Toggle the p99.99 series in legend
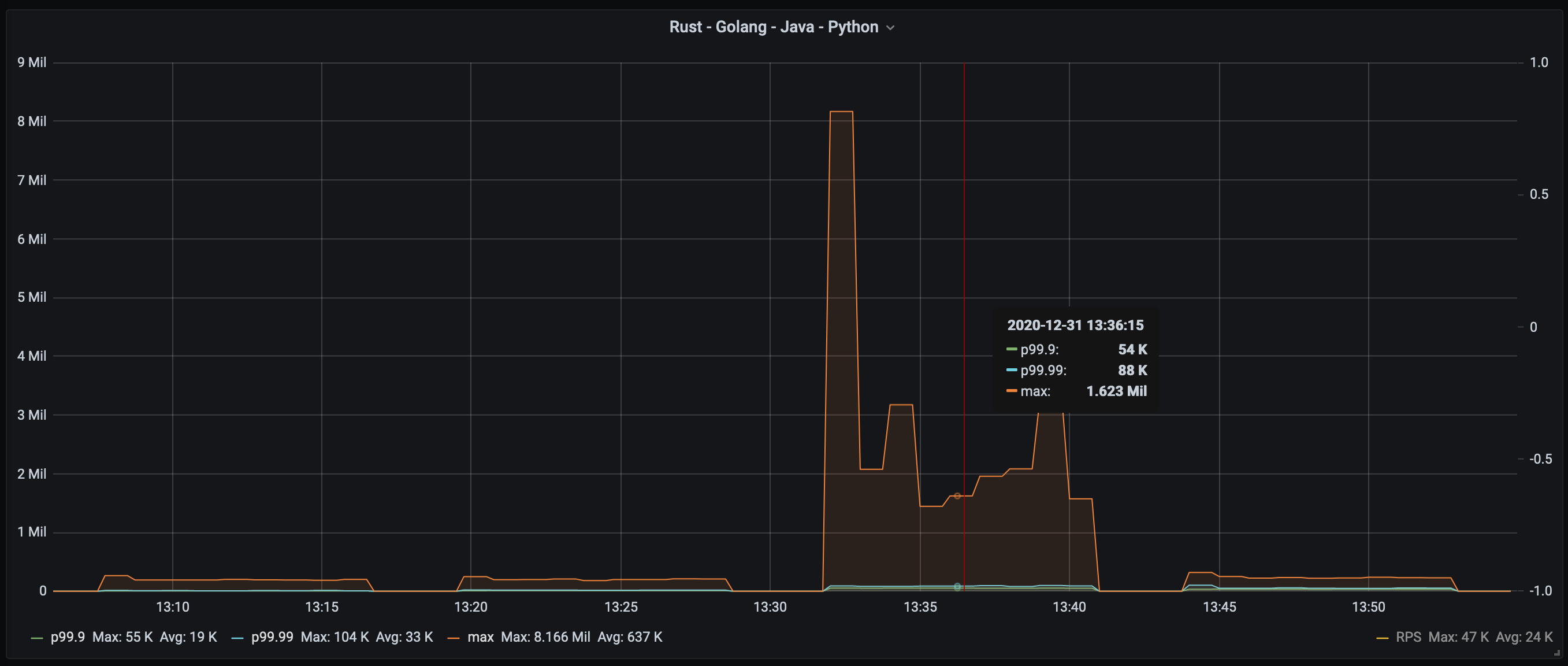This screenshot has height=666, width=1568. click(272, 637)
